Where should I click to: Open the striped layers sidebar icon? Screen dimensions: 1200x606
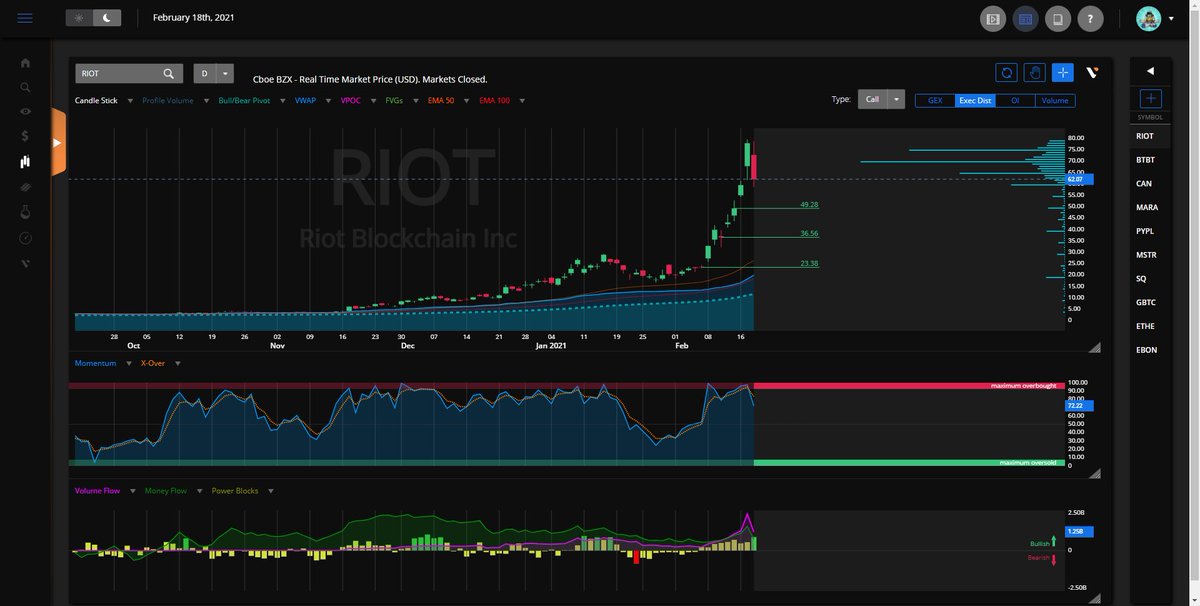[x=25, y=187]
